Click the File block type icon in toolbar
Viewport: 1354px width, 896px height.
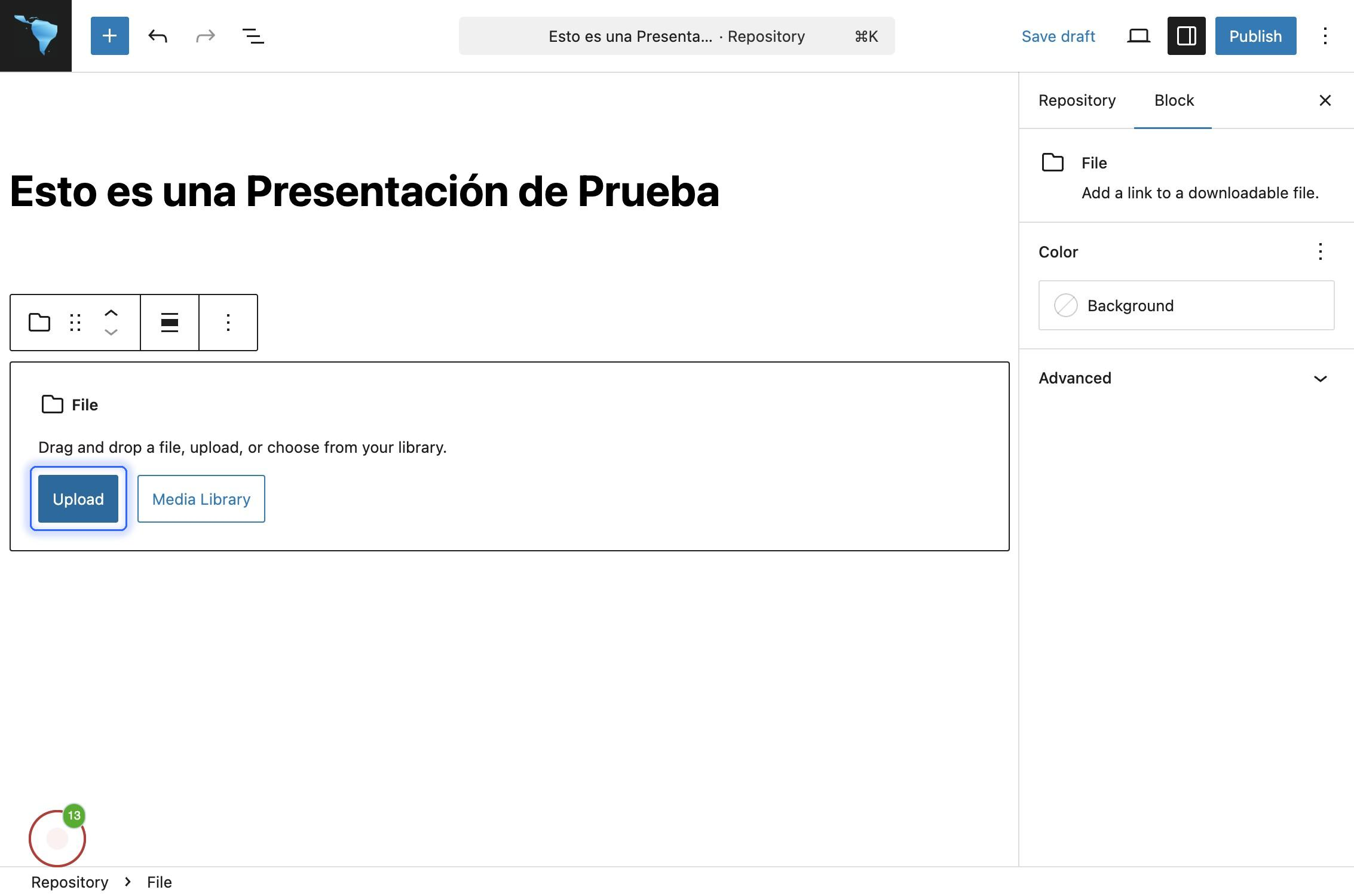[39, 323]
